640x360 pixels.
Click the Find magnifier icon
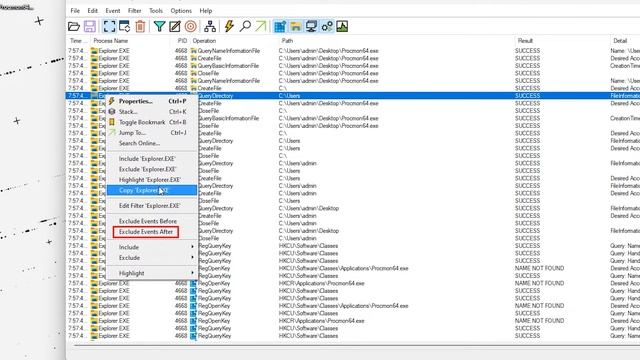pos(245,27)
